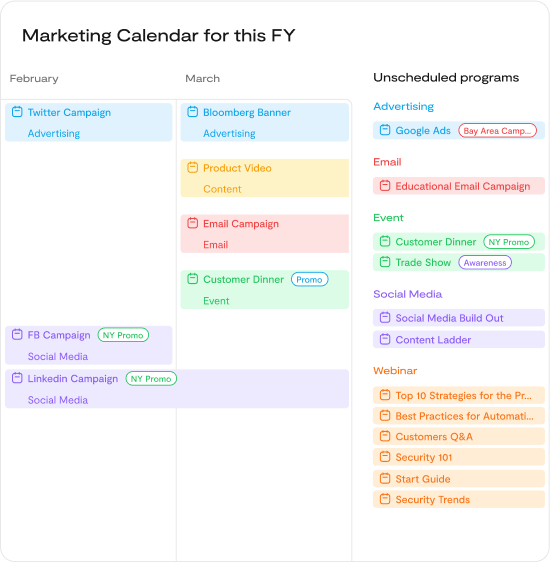Open the Social Media Build Out program
The image size is (550, 562).
point(459,318)
